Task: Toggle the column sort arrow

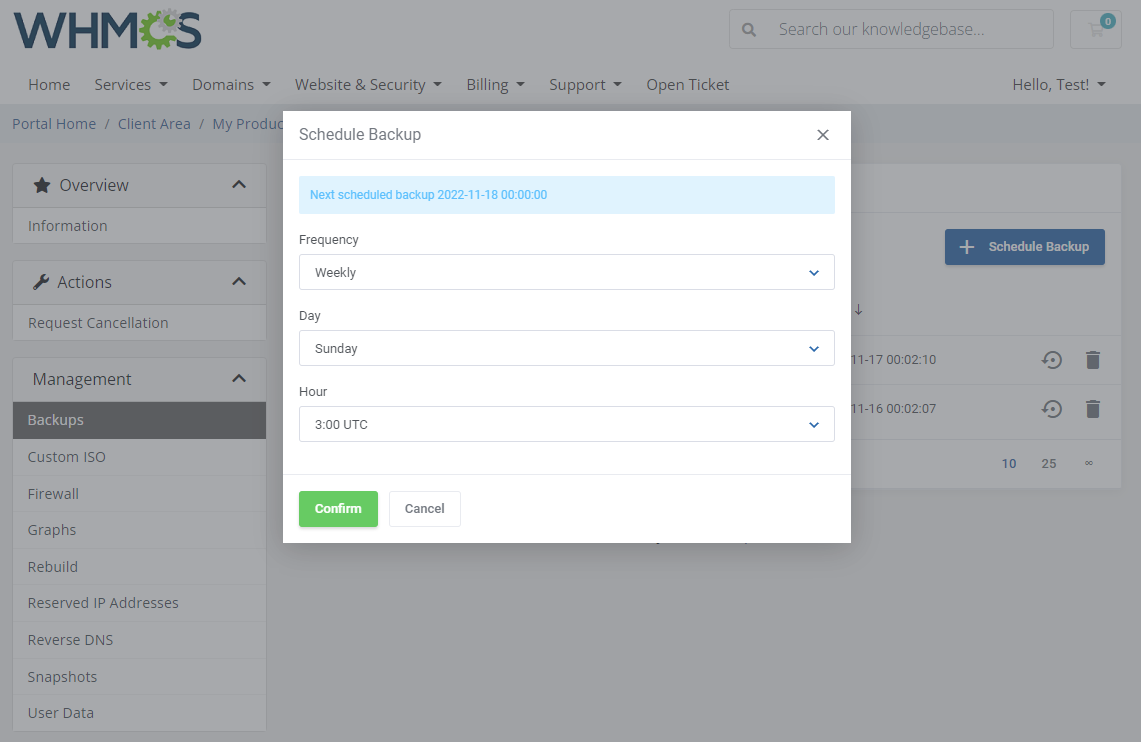Action: pyautogui.click(x=858, y=311)
